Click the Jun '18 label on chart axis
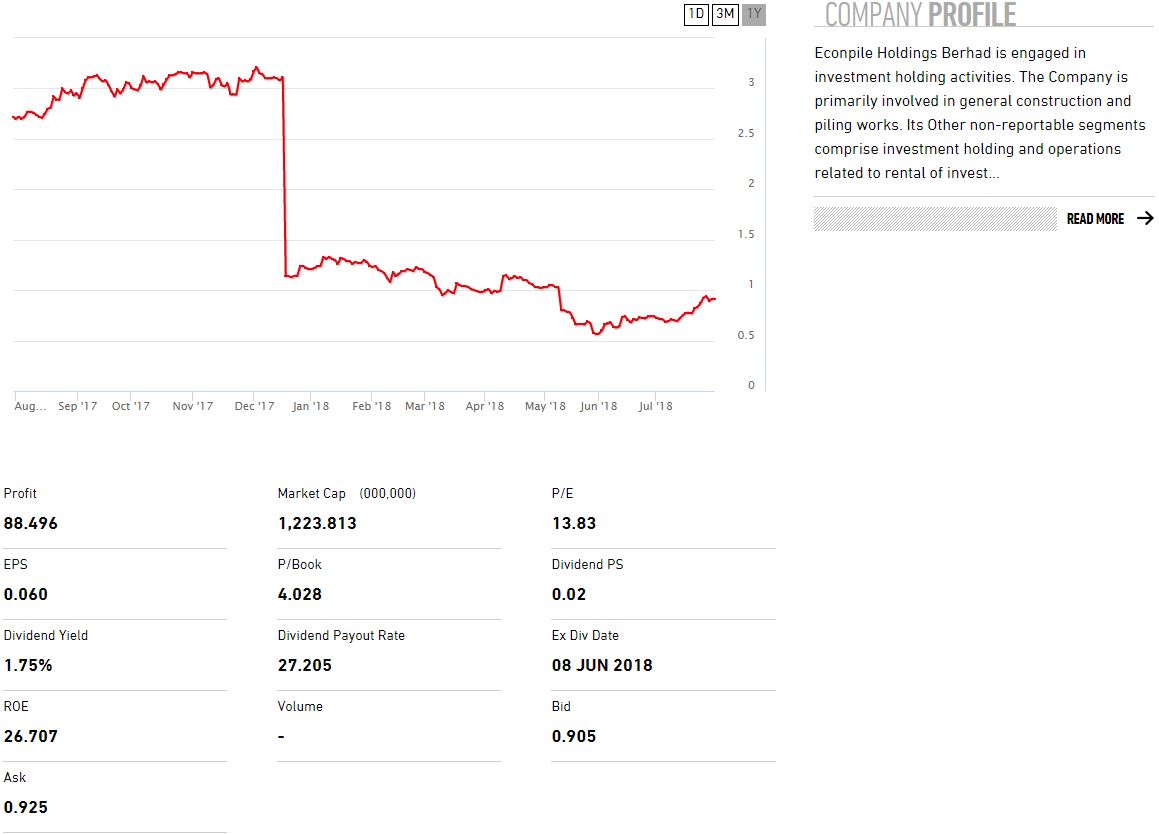Image resolution: width=1159 pixels, height=834 pixels. 598,406
